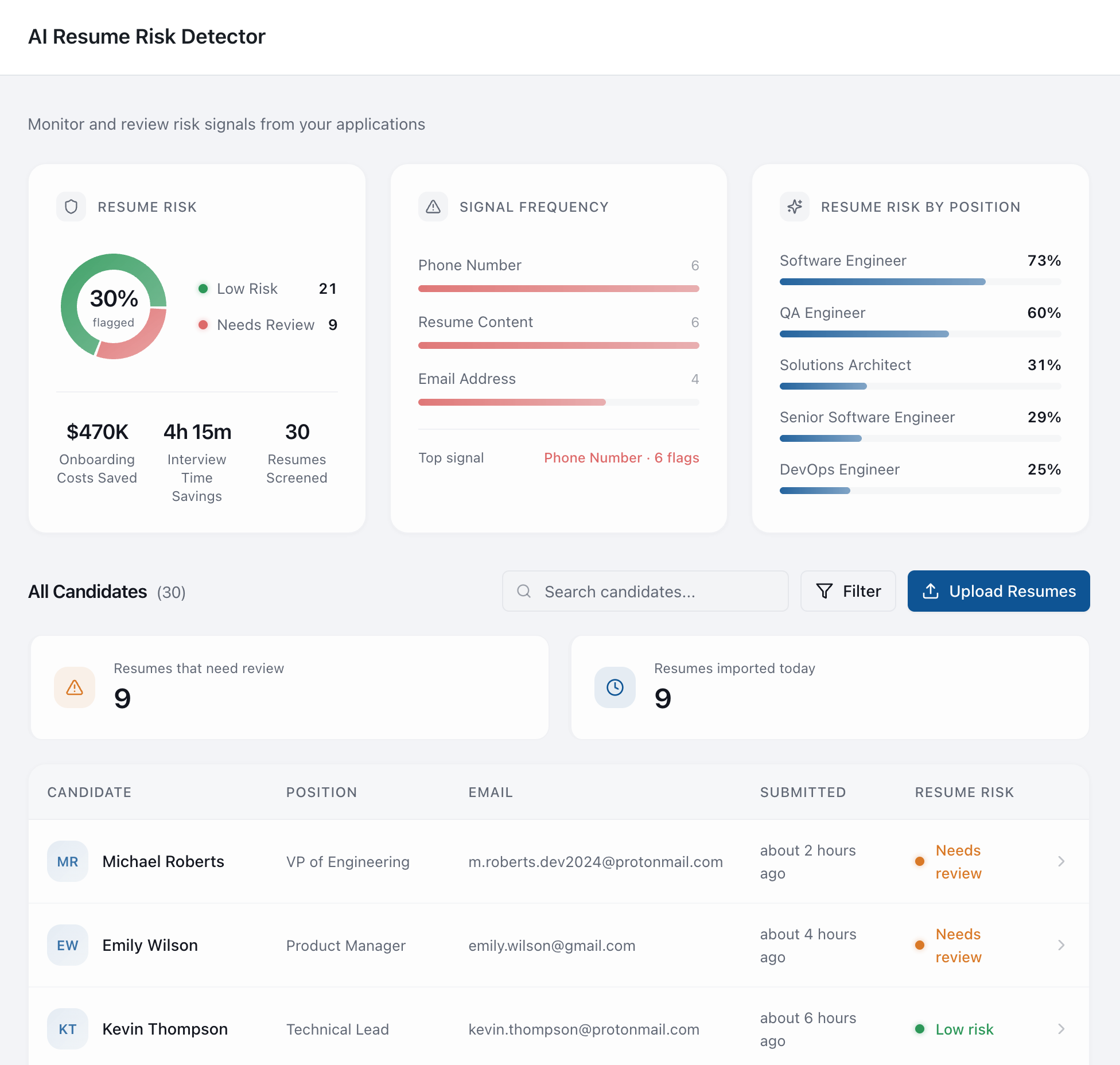Click the 30% flagged donut chart
The image size is (1120, 1065).
[114, 306]
